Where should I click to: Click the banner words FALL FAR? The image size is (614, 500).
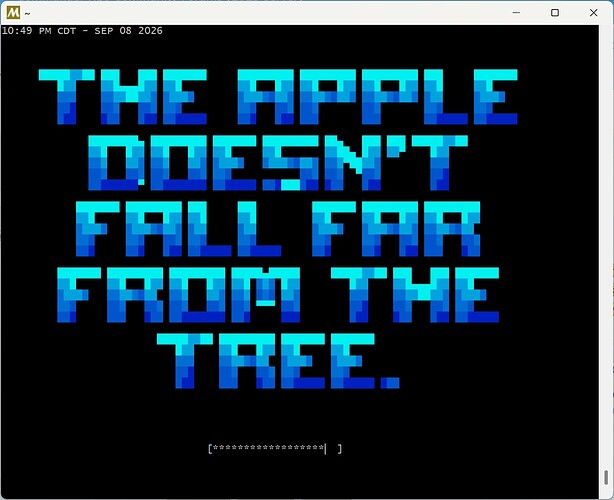point(278,229)
